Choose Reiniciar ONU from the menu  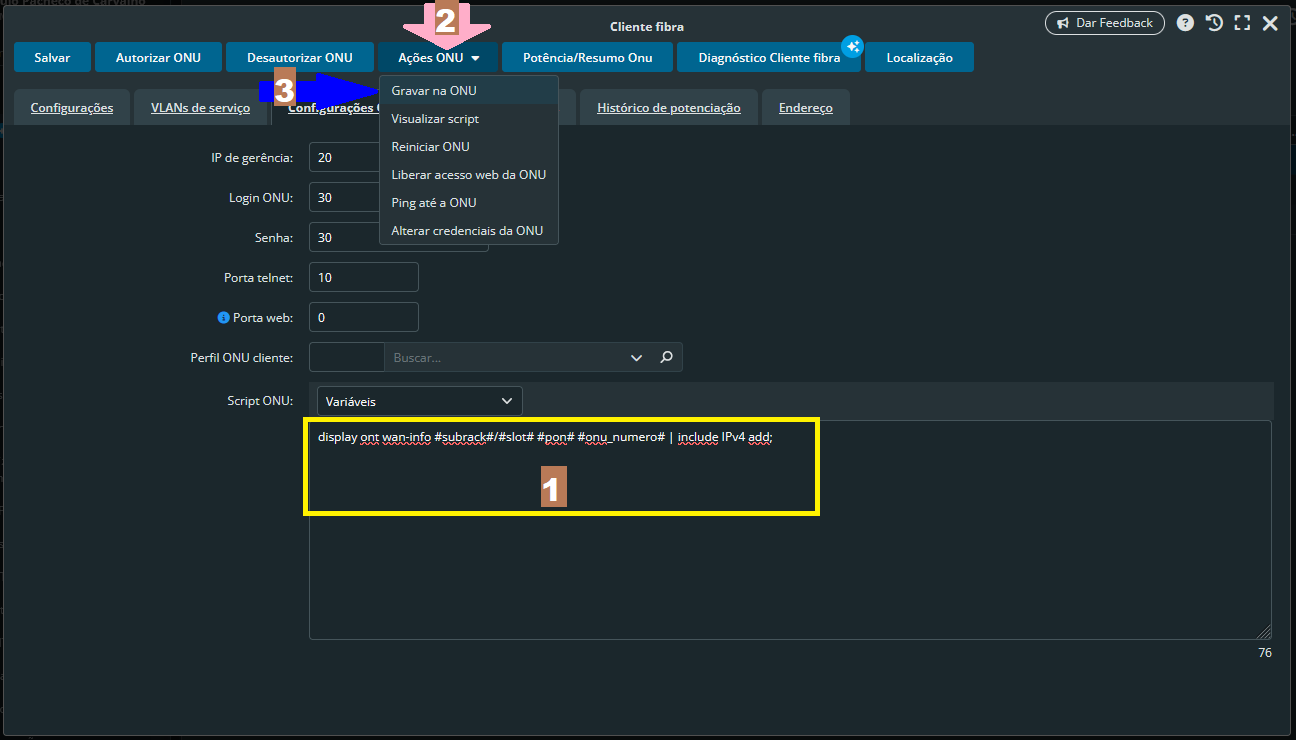(x=430, y=146)
